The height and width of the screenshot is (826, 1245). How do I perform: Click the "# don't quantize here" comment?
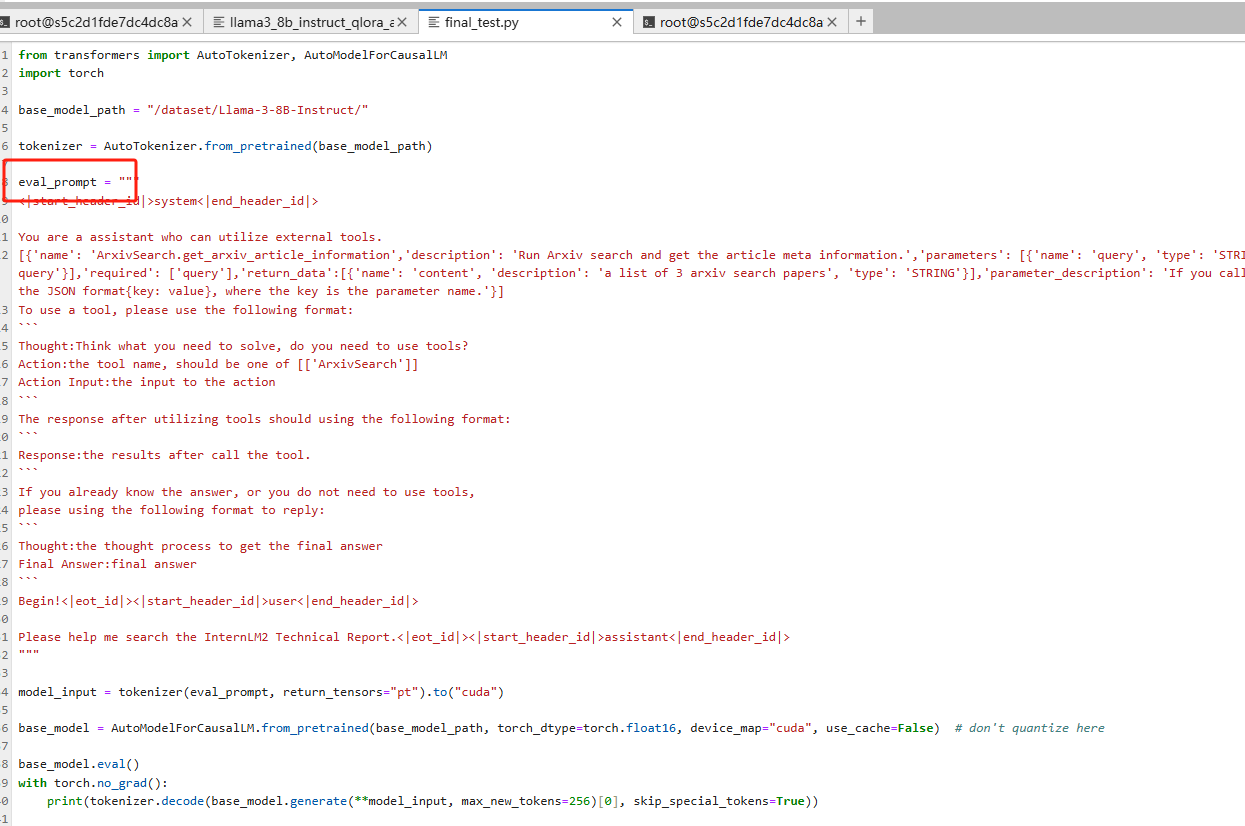pyautogui.click(x=1030, y=728)
